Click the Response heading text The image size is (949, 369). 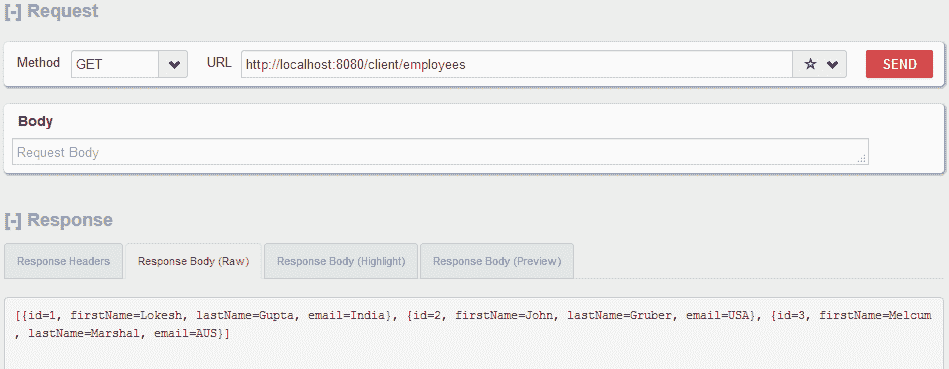tap(70, 220)
